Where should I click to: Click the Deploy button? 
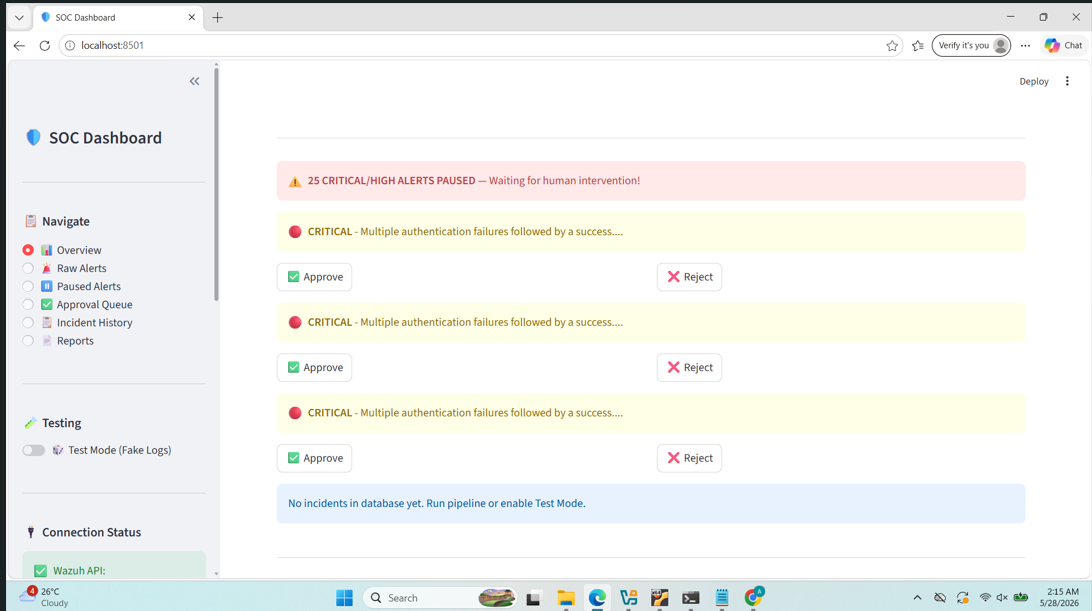[1034, 82]
